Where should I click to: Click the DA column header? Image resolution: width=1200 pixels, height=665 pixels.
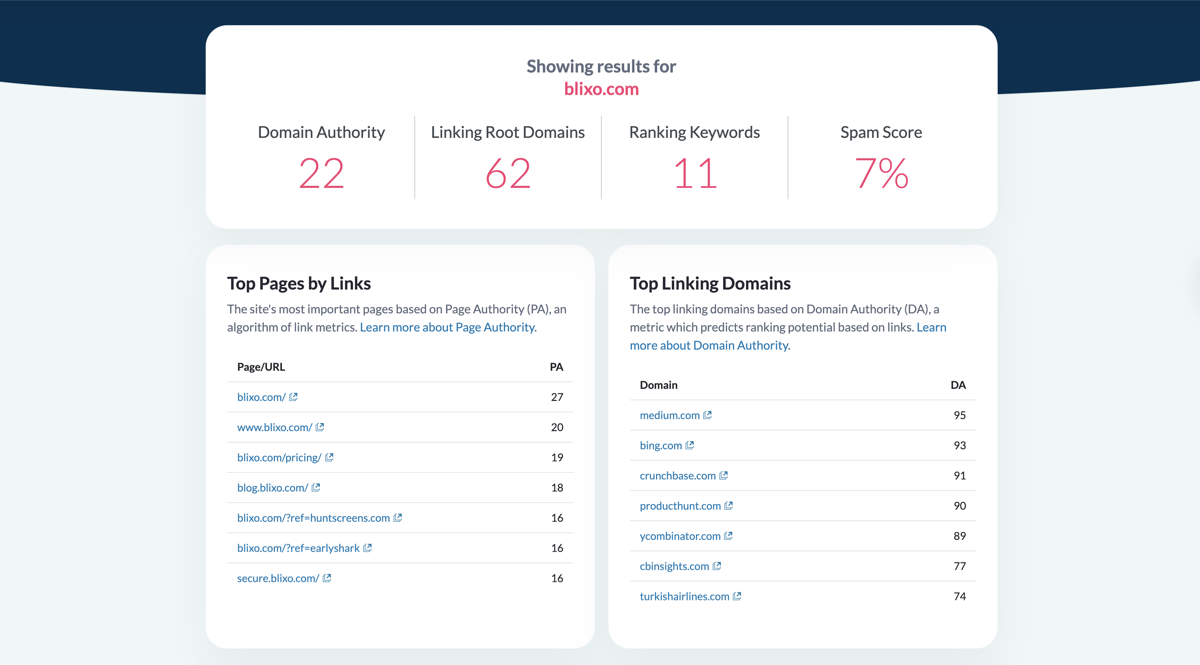click(958, 385)
